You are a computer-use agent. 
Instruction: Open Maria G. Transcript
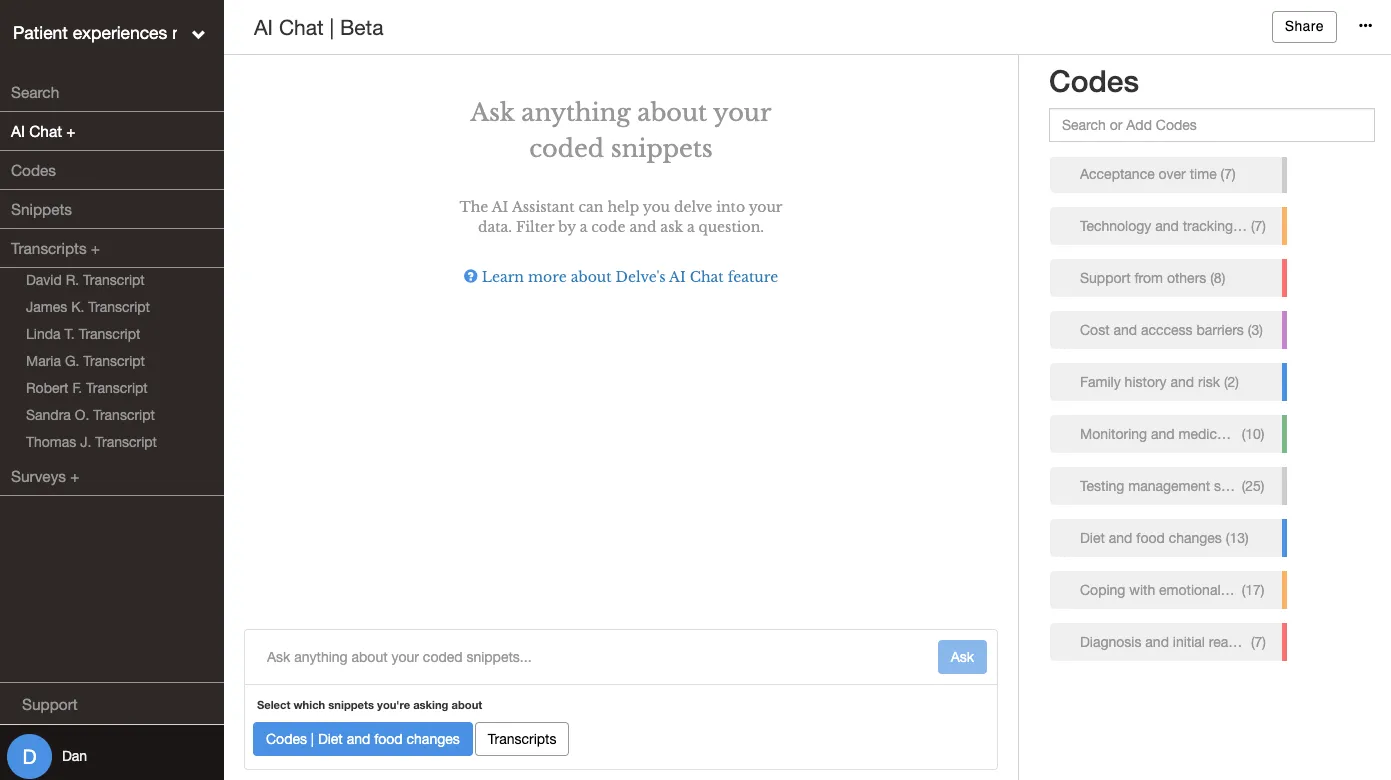coord(85,361)
